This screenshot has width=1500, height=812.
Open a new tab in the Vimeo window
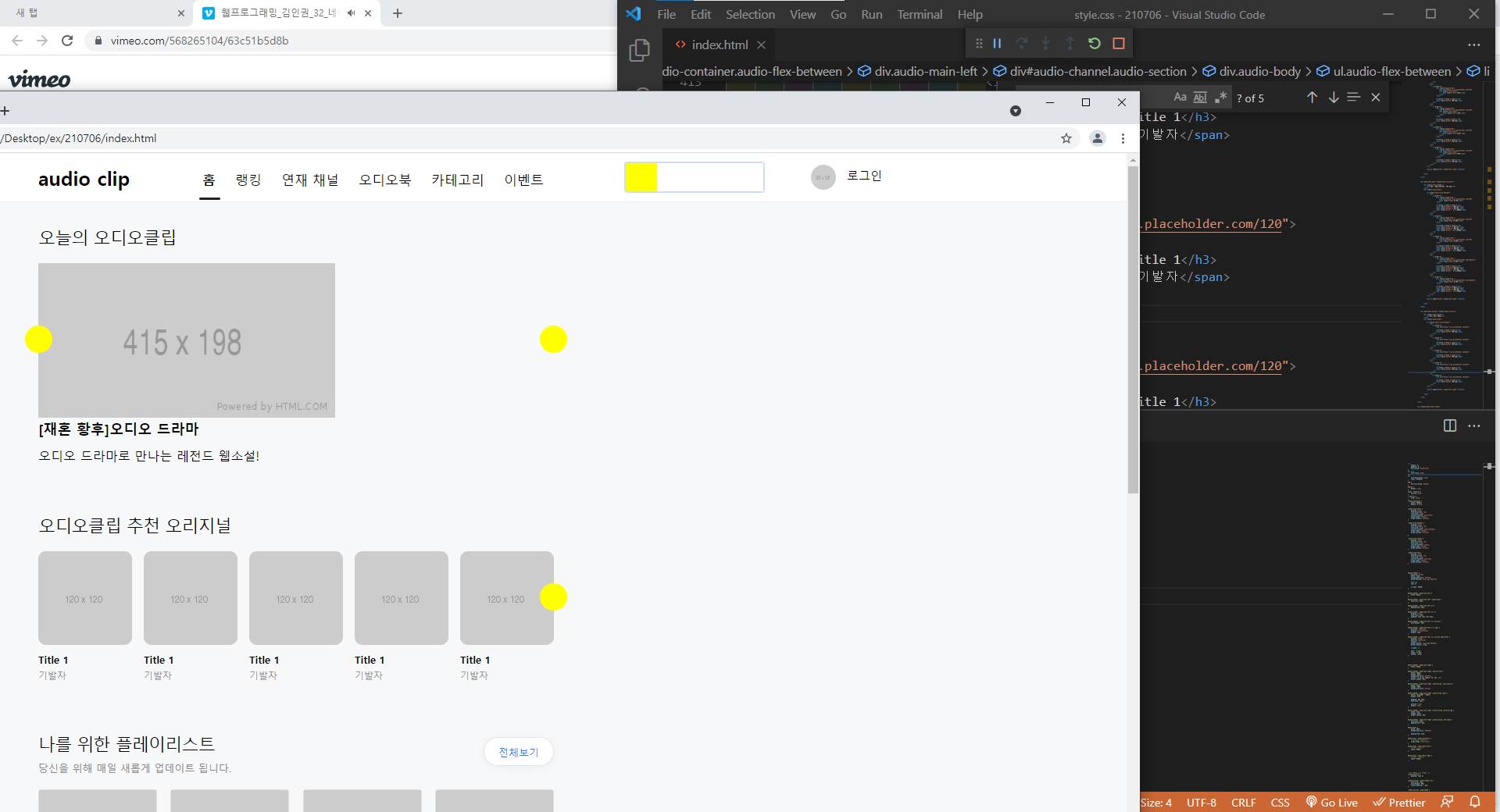click(398, 13)
